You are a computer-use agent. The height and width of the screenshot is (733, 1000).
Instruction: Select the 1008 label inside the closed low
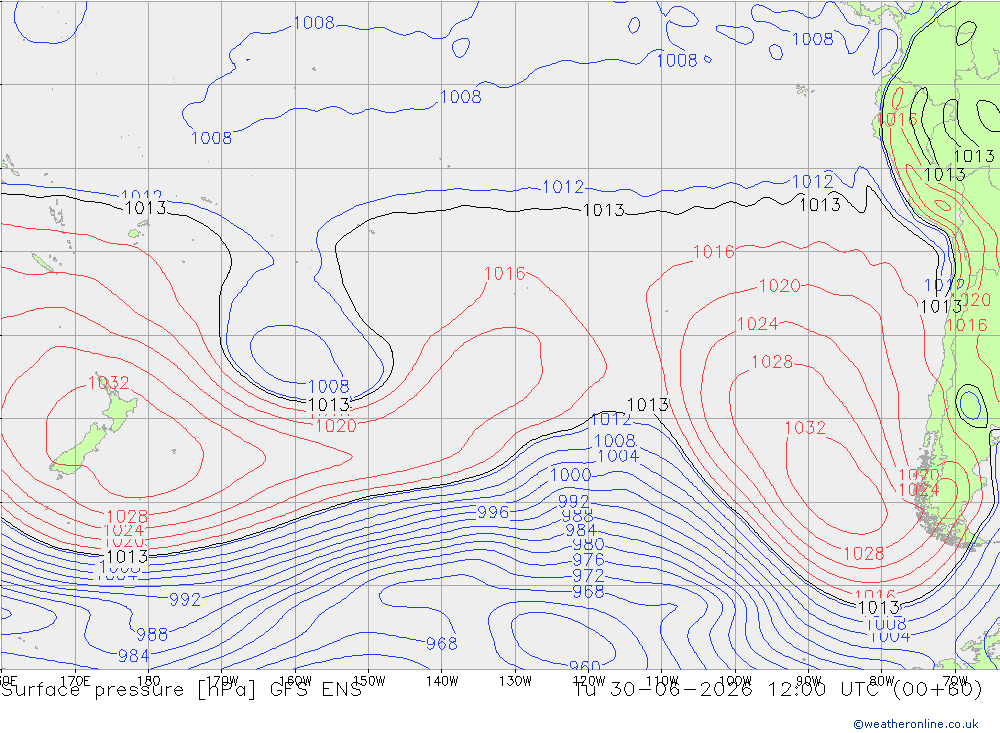[x=328, y=386]
